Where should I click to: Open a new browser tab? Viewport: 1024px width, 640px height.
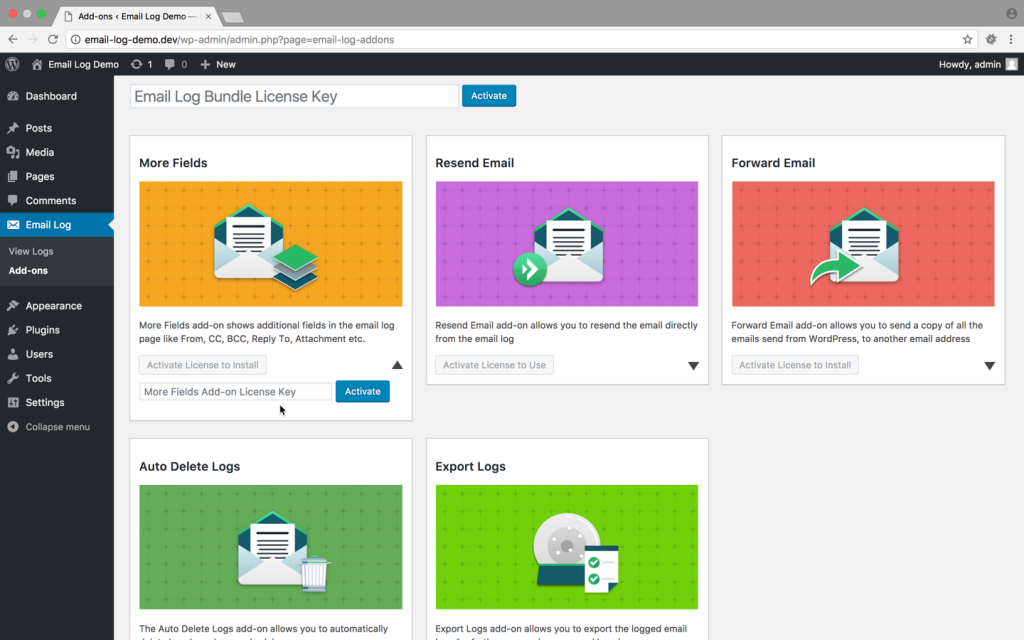click(x=232, y=17)
